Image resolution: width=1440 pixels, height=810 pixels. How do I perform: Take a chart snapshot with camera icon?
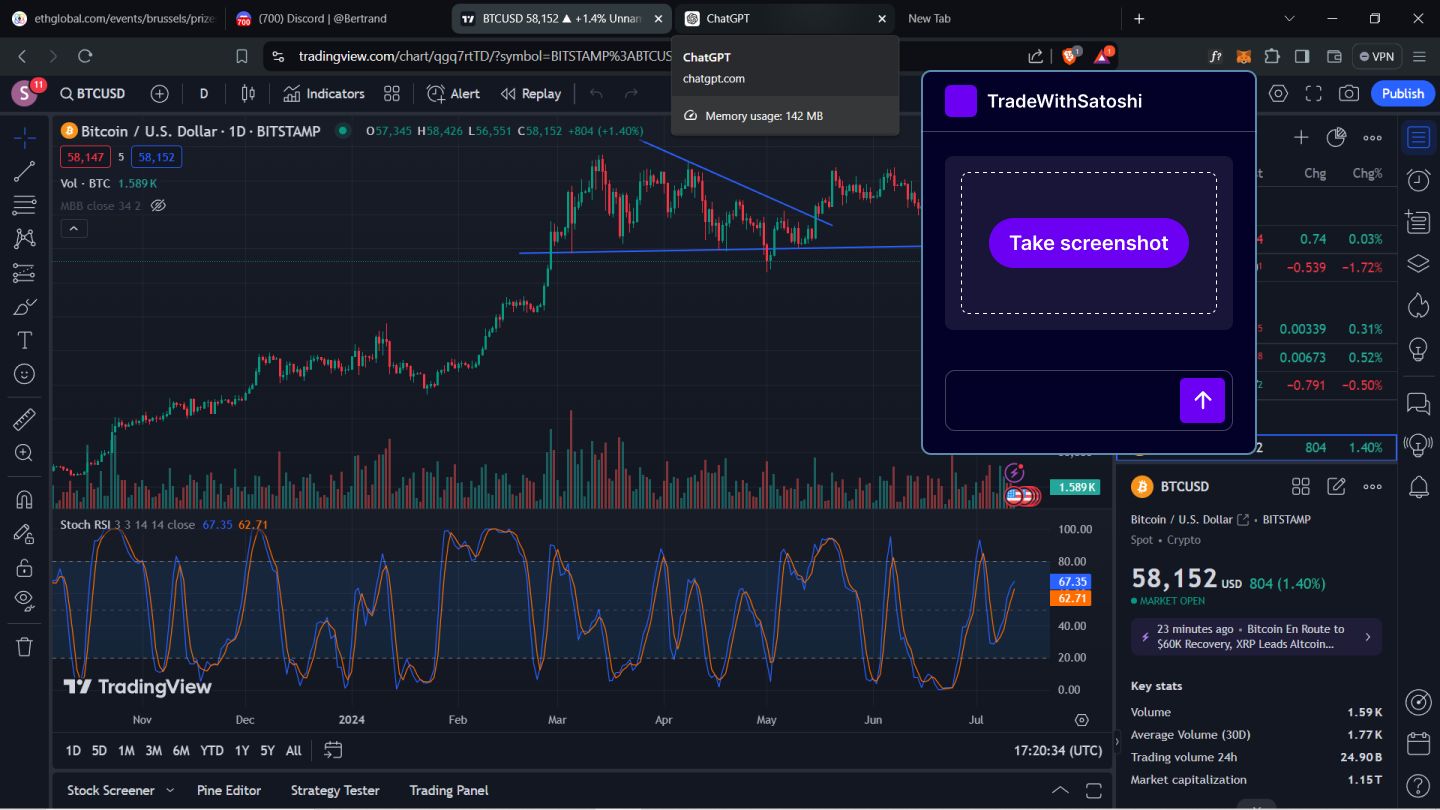click(x=1349, y=93)
